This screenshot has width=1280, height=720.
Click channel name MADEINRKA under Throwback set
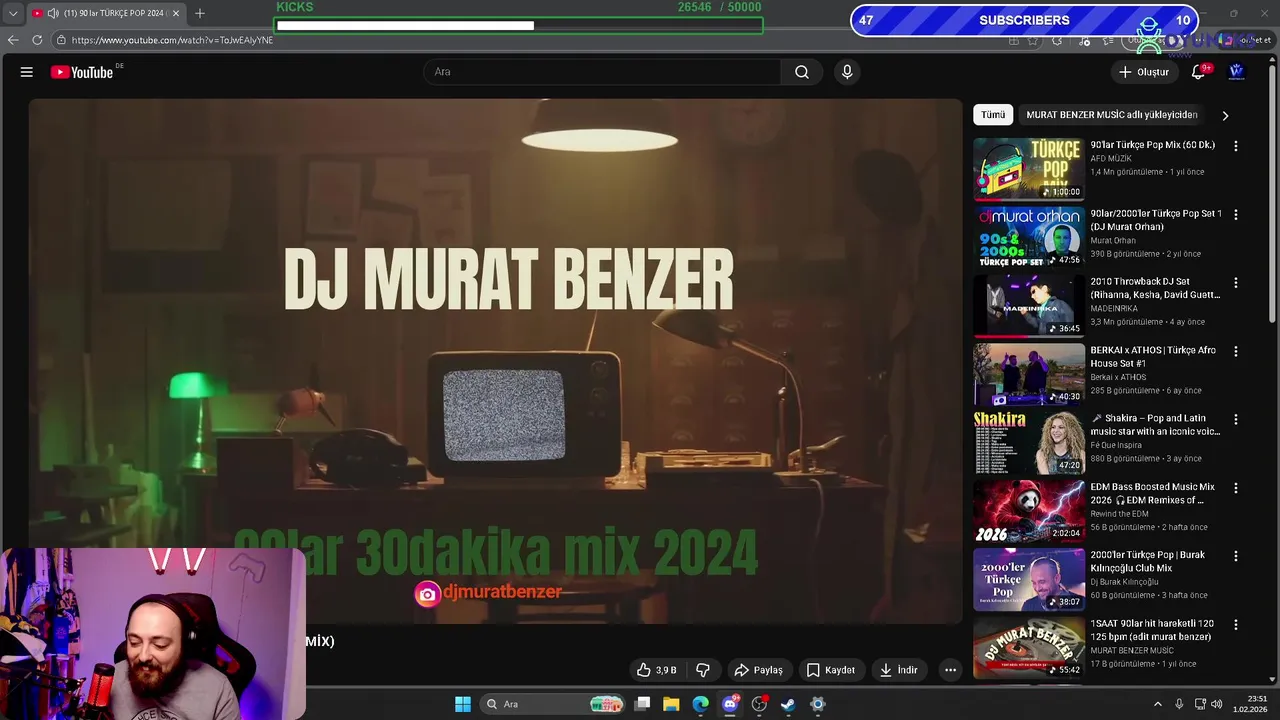pos(1114,308)
